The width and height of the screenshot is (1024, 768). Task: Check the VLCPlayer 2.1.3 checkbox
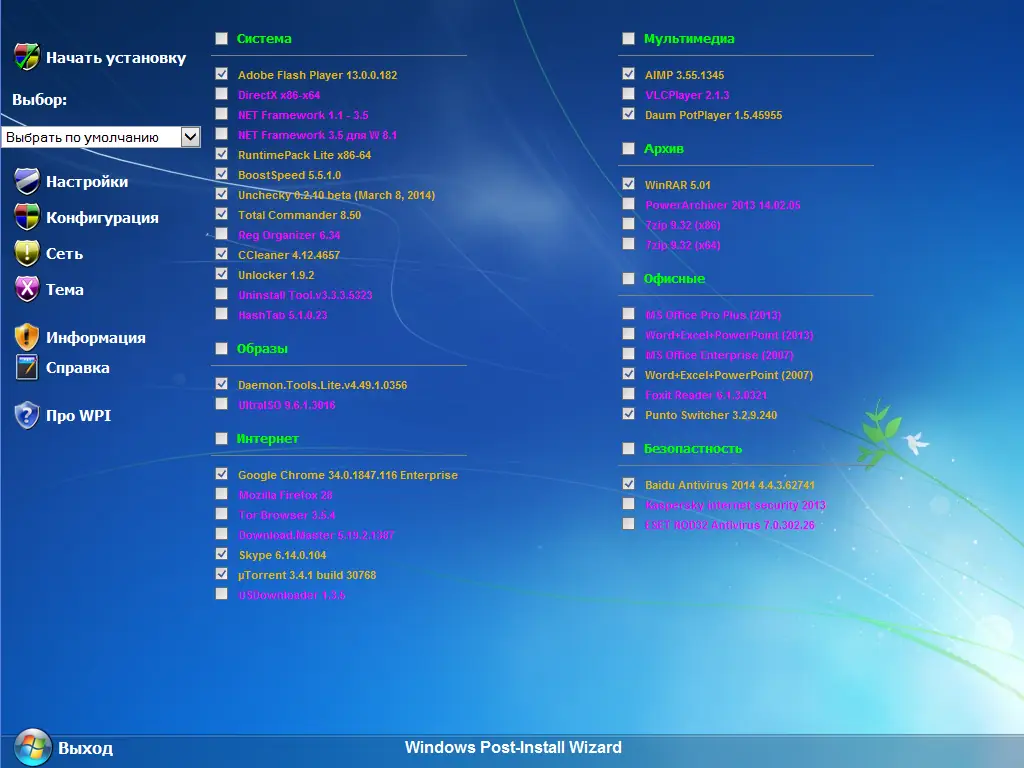[x=628, y=94]
